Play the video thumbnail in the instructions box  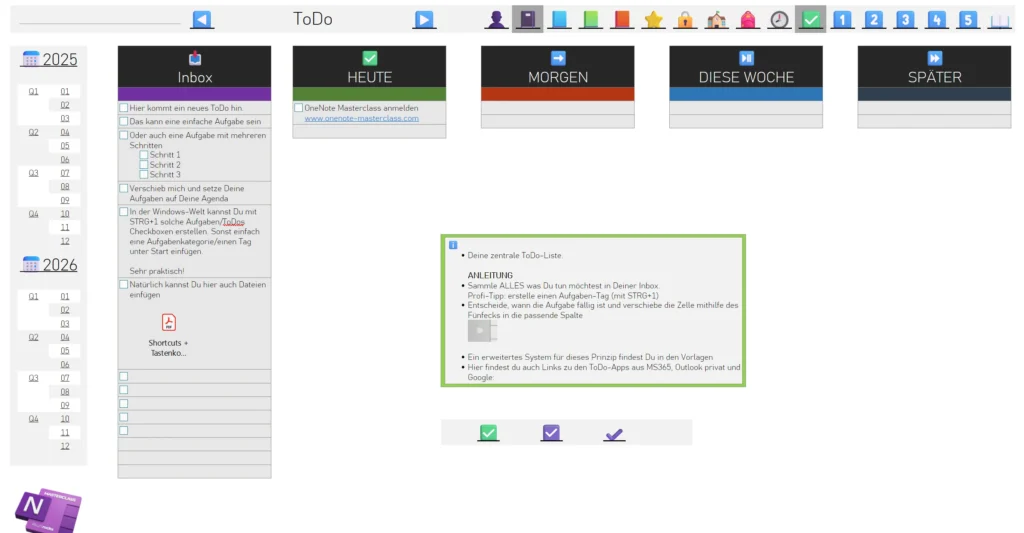pyautogui.click(x=482, y=331)
